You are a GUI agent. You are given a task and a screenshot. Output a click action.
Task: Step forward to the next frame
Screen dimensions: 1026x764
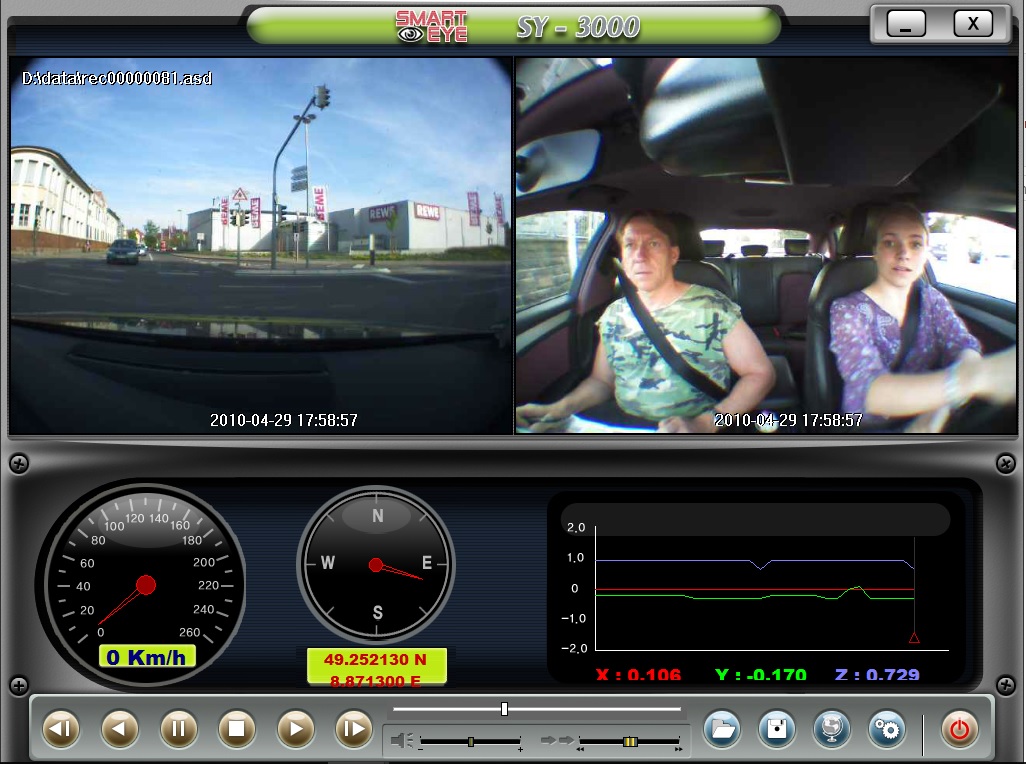pos(354,729)
